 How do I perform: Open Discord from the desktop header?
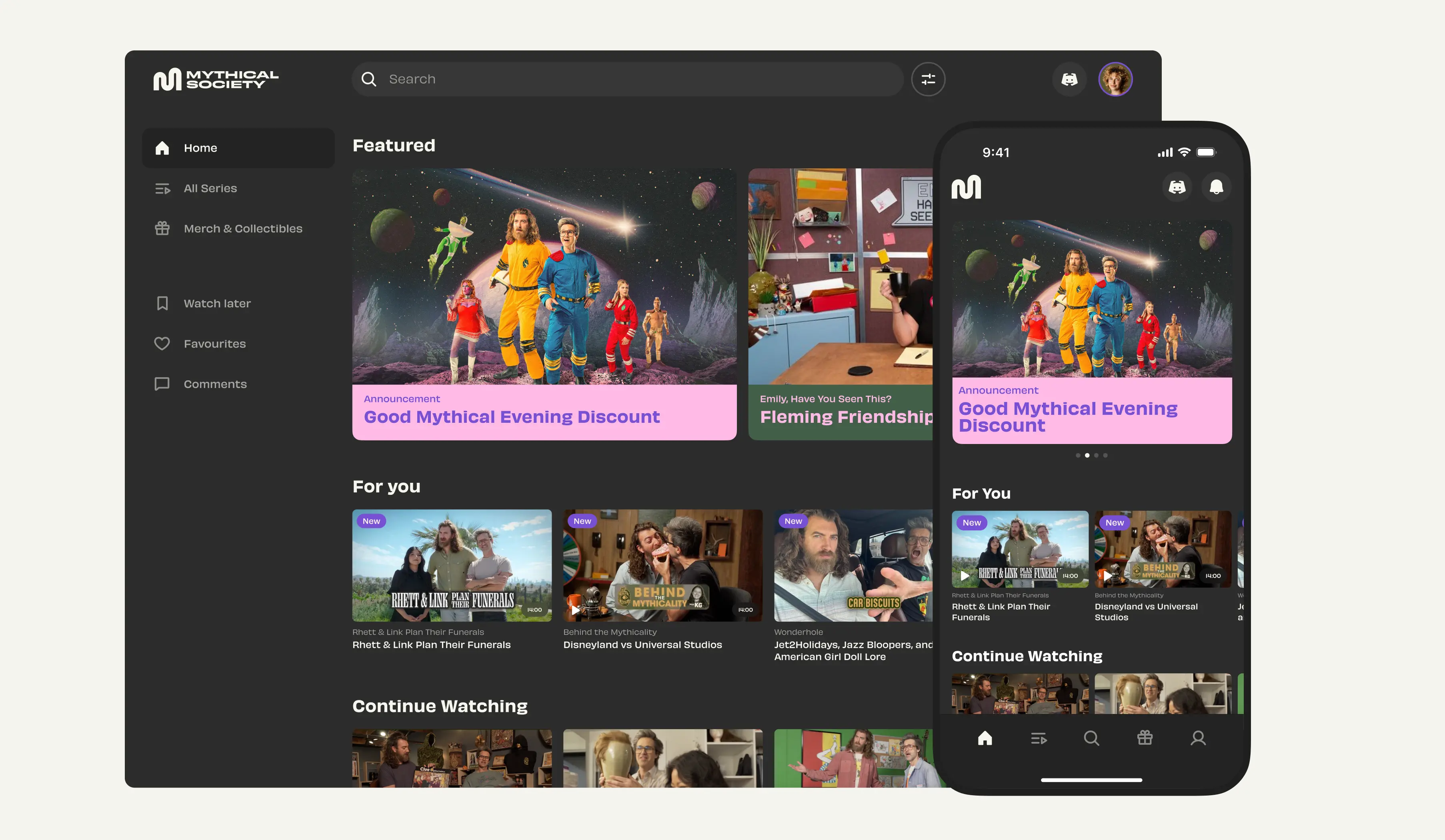(1069, 79)
